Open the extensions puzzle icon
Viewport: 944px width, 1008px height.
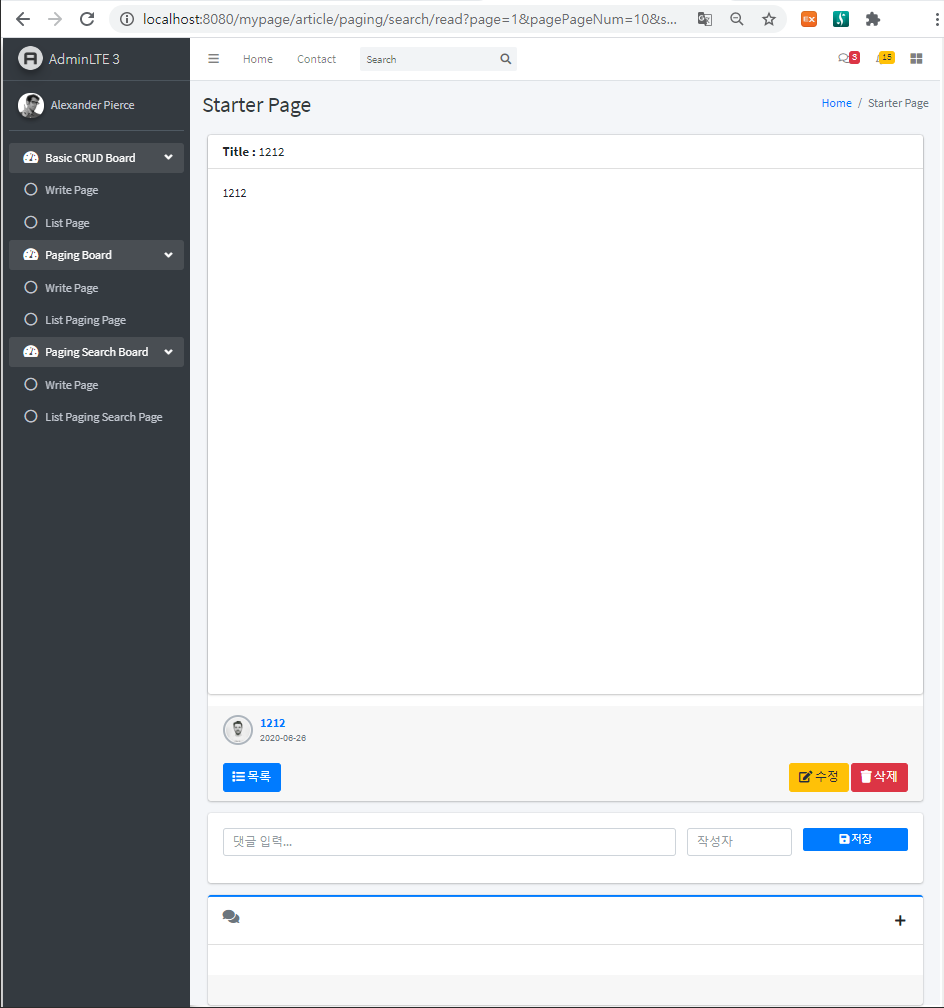coord(873,19)
